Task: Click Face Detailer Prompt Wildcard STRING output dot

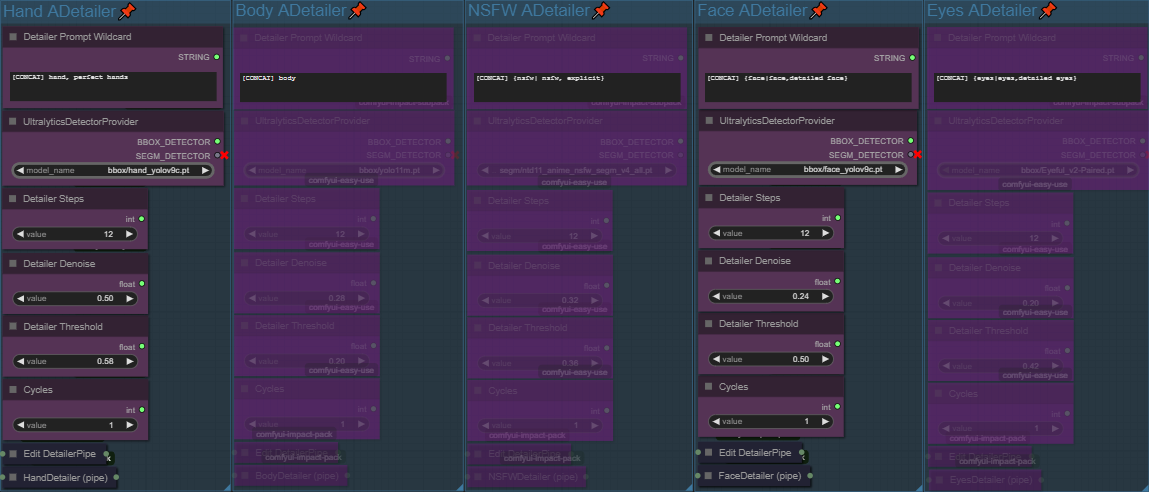Action: pos(912,57)
